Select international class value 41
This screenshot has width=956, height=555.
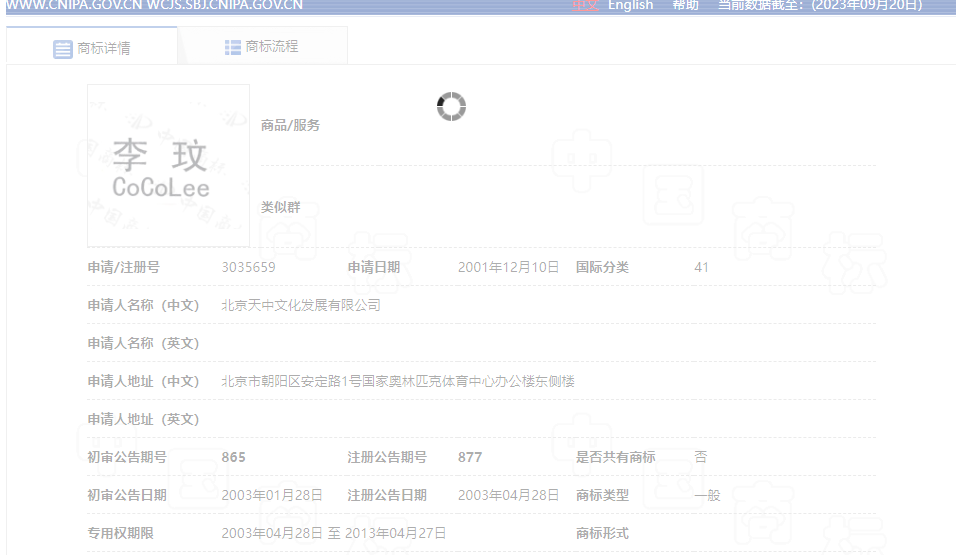pos(701,267)
